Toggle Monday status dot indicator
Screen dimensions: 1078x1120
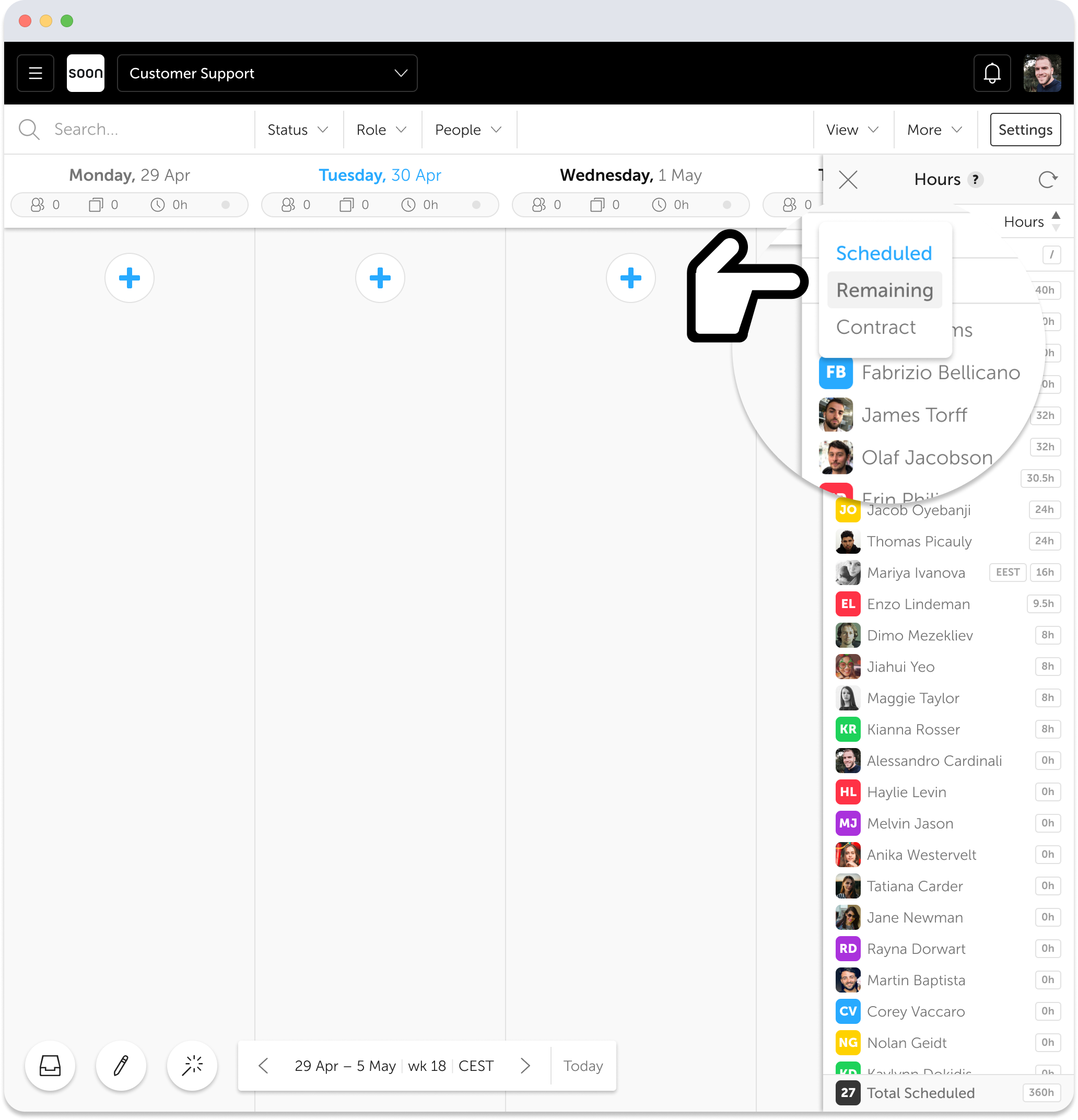226,205
